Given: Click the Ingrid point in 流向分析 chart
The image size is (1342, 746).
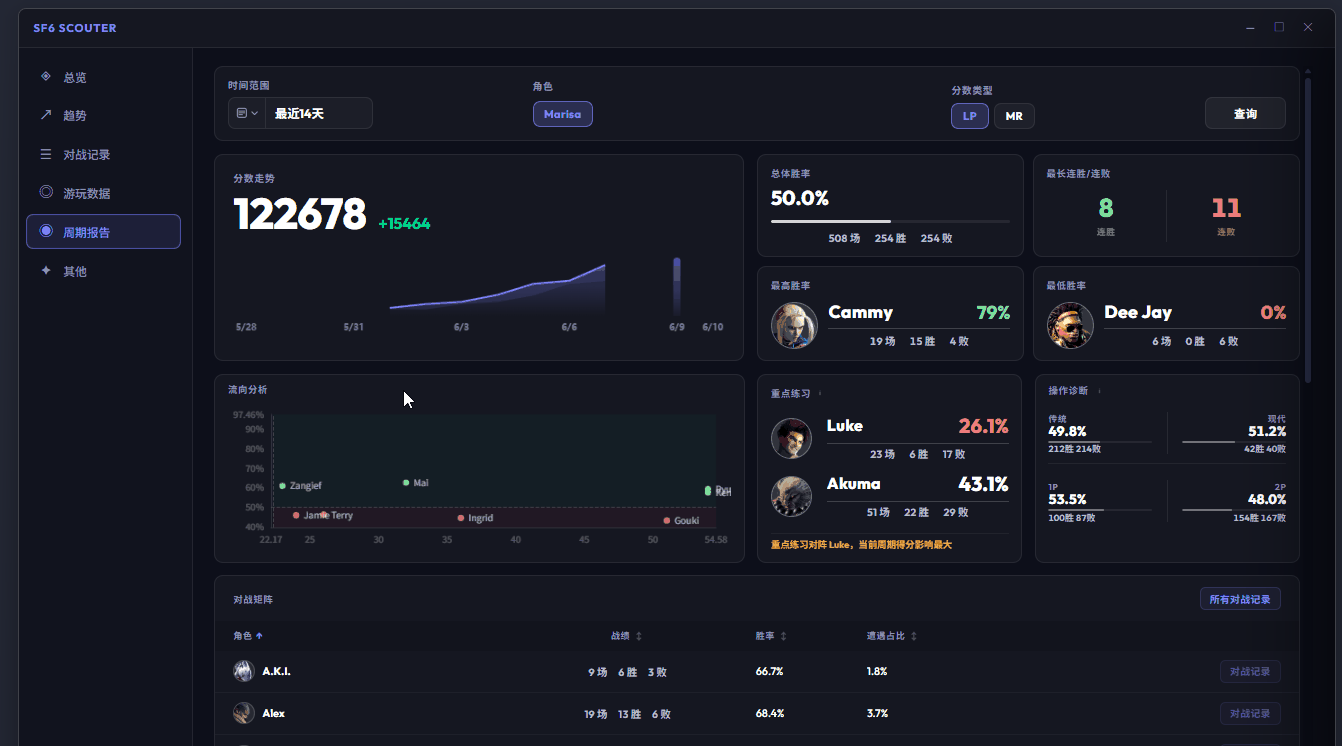Looking at the screenshot, I should 461,518.
